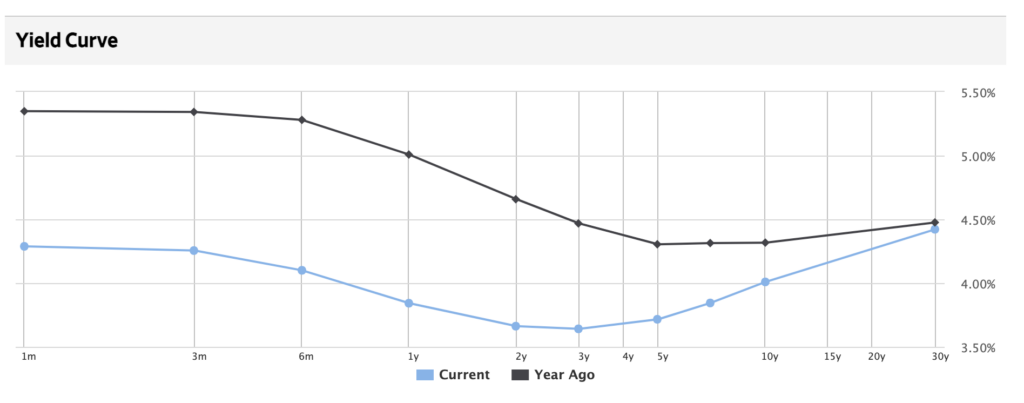This screenshot has width=1024, height=403.
Task: Click the Current 10y yield marker
Action: (765, 282)
